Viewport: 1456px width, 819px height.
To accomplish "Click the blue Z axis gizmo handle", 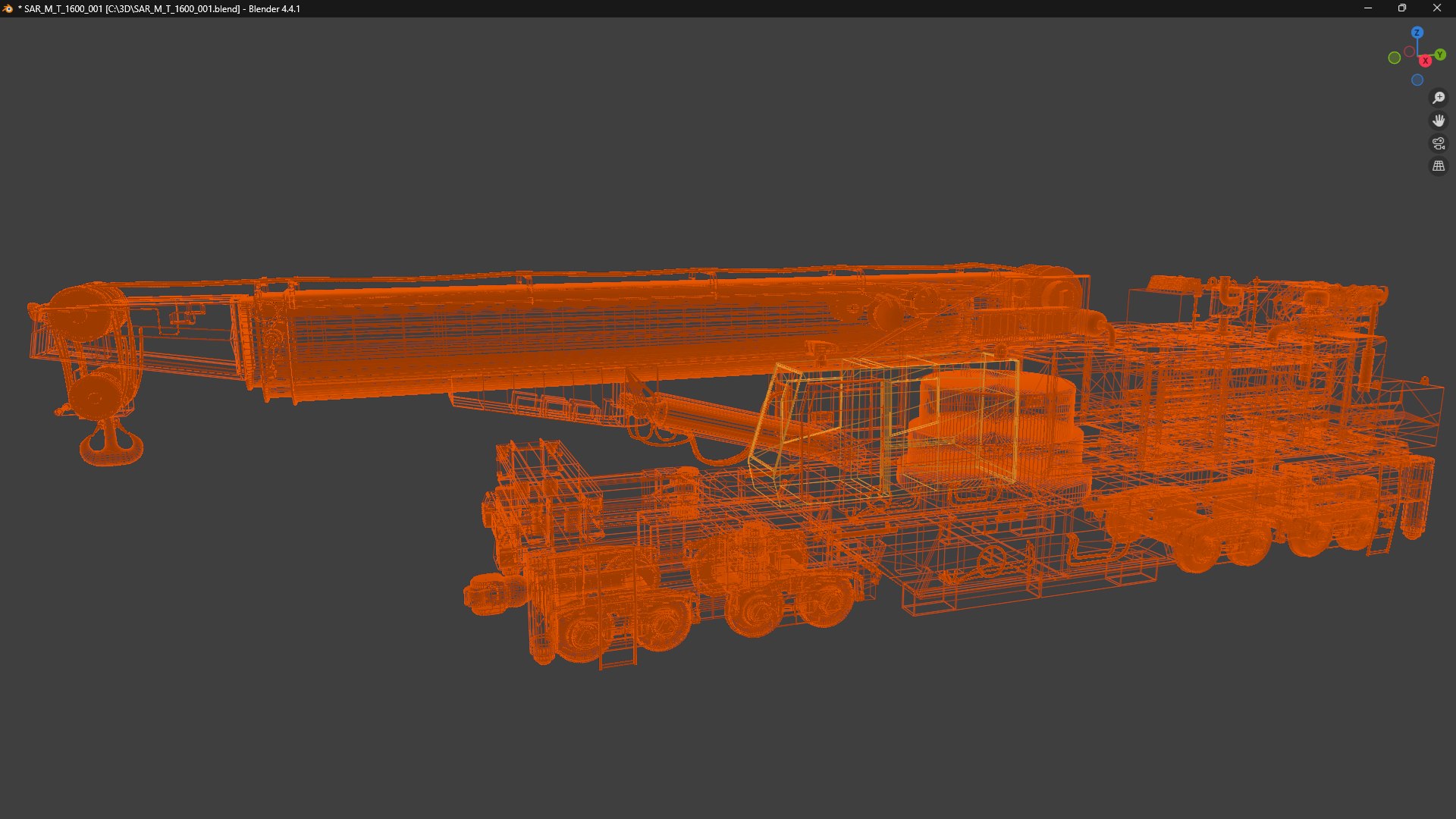I will pos(1417,33).
